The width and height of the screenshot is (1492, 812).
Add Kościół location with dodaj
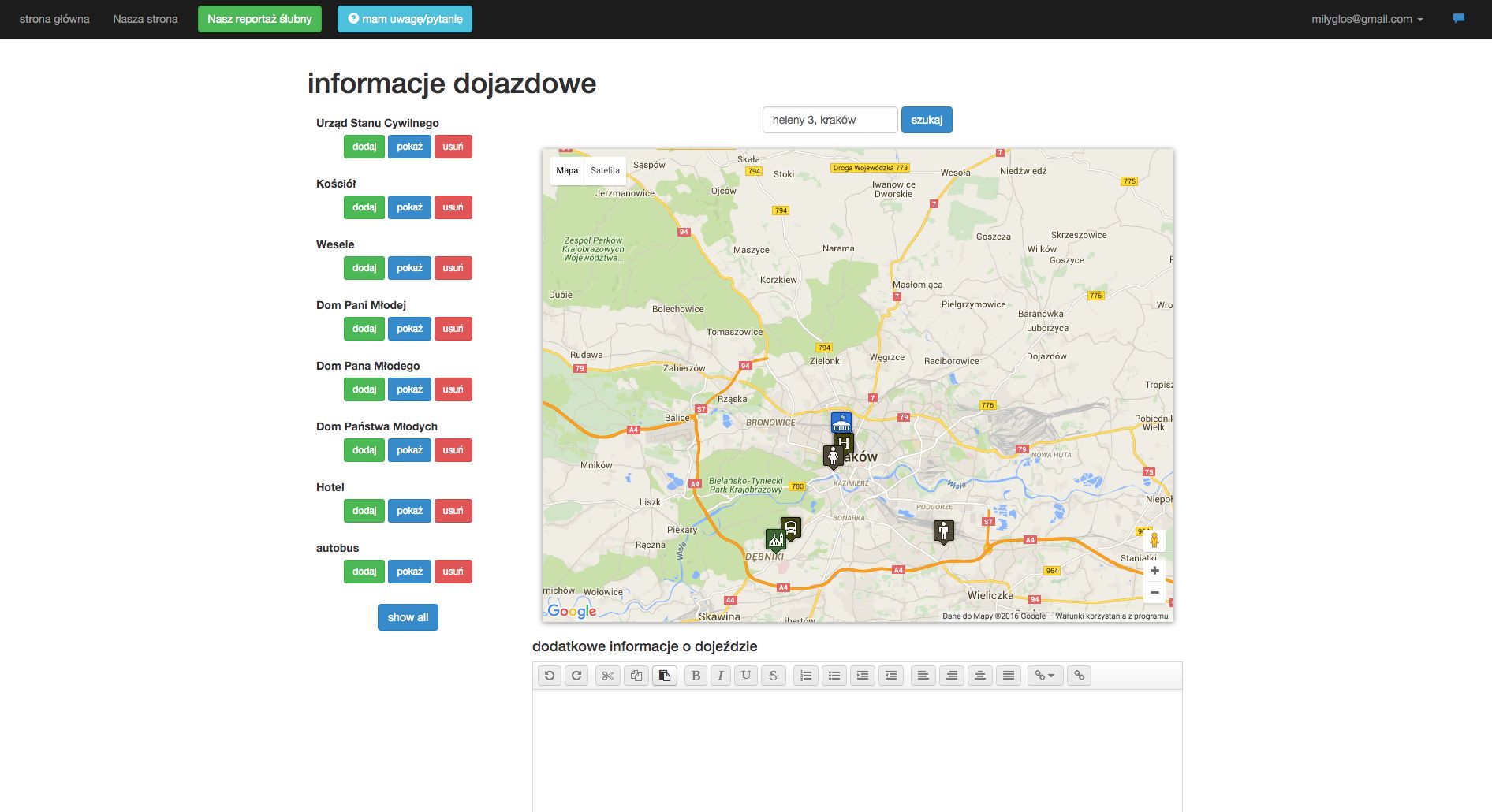pyautogui.click(x=364, y=207)
